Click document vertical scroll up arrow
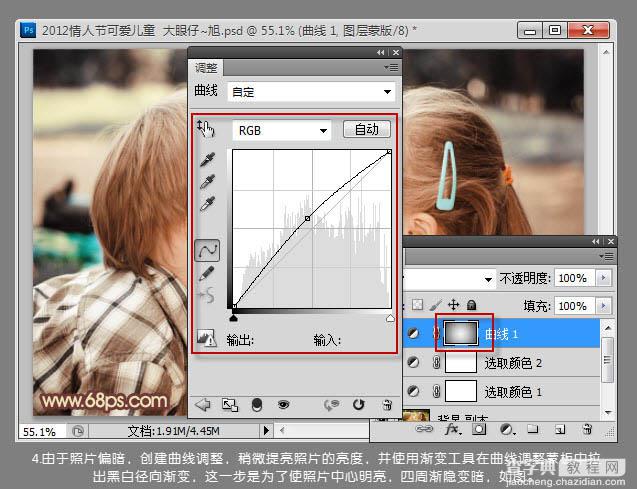 606,52
